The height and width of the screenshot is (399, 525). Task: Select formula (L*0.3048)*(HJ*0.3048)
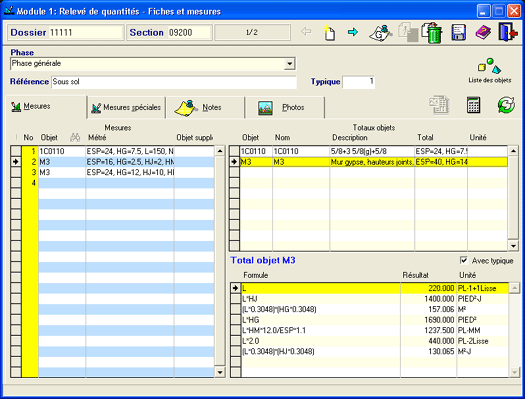pos(370,351)
